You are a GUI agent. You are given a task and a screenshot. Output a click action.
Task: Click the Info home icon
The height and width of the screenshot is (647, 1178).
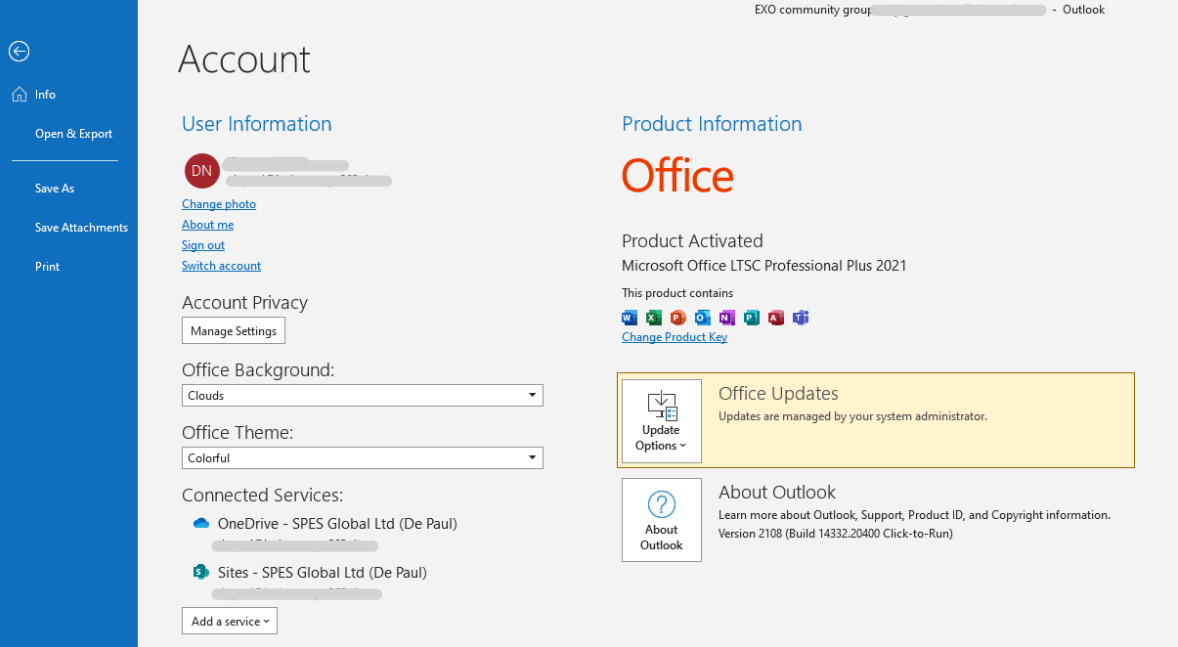(x=20, y=95)
